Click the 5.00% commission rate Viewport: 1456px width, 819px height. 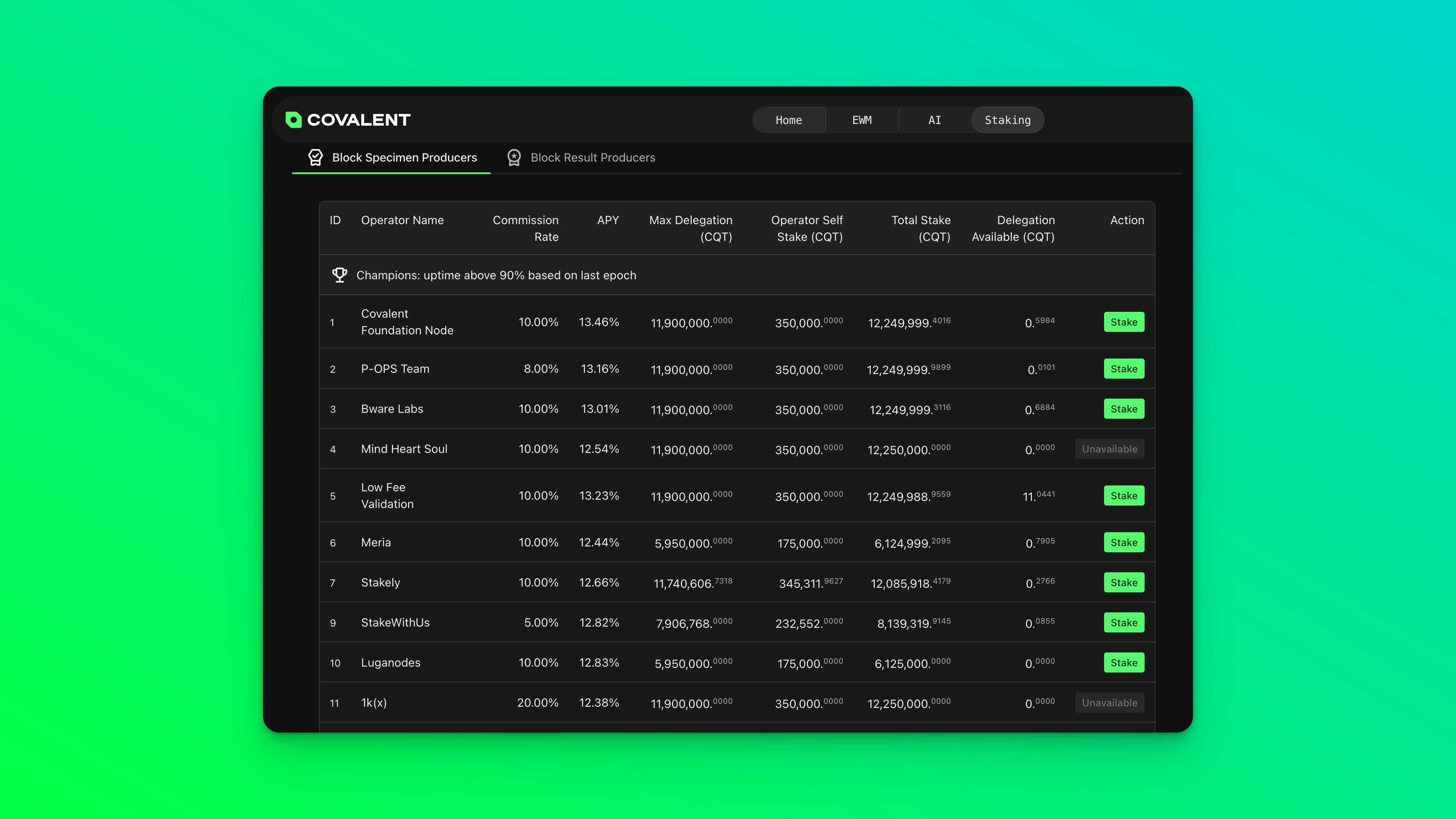(x=541, y=623)
